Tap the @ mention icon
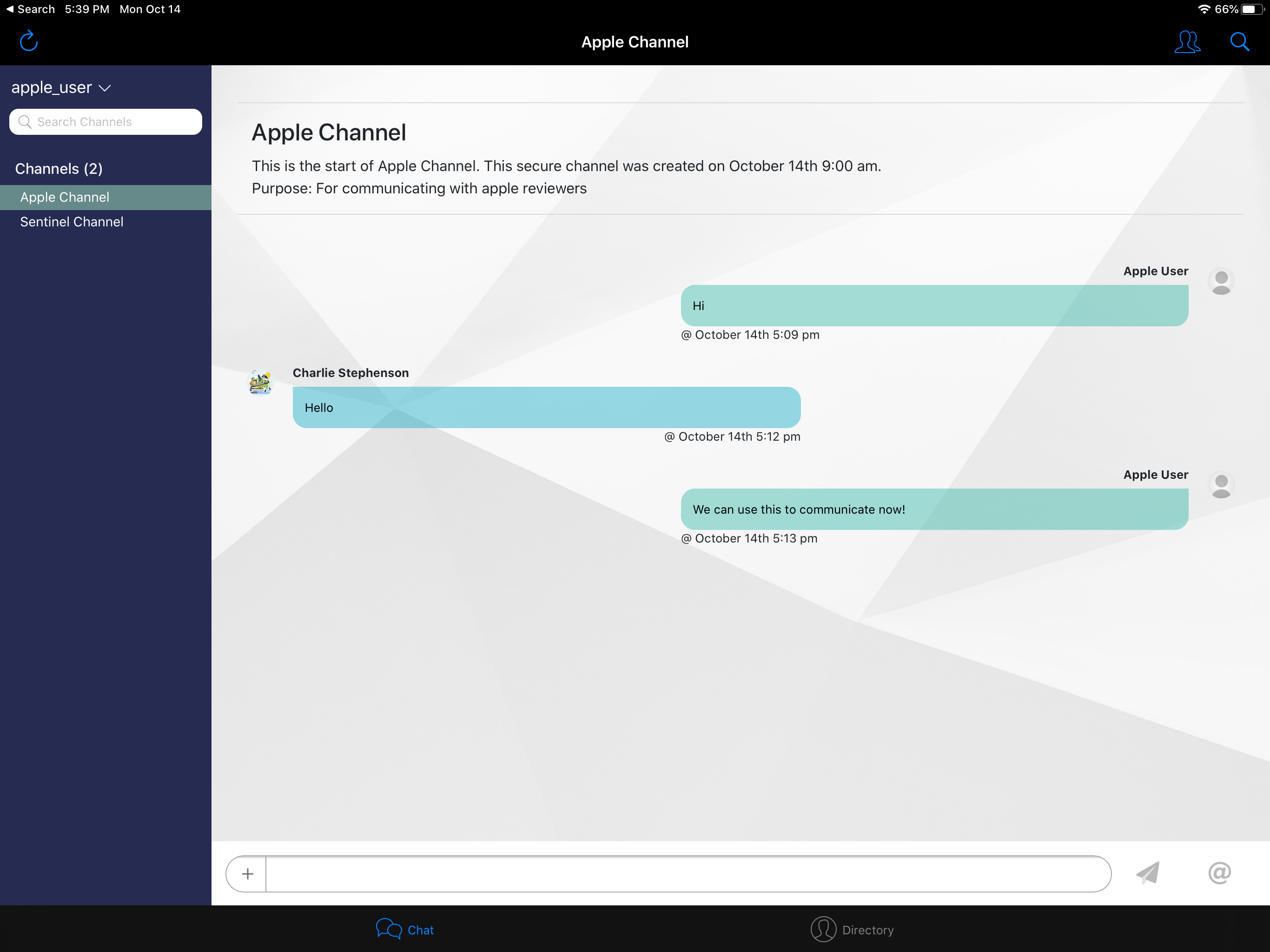The height and width of the screenshot is (952, 1270). click(x=1219, y=873)
